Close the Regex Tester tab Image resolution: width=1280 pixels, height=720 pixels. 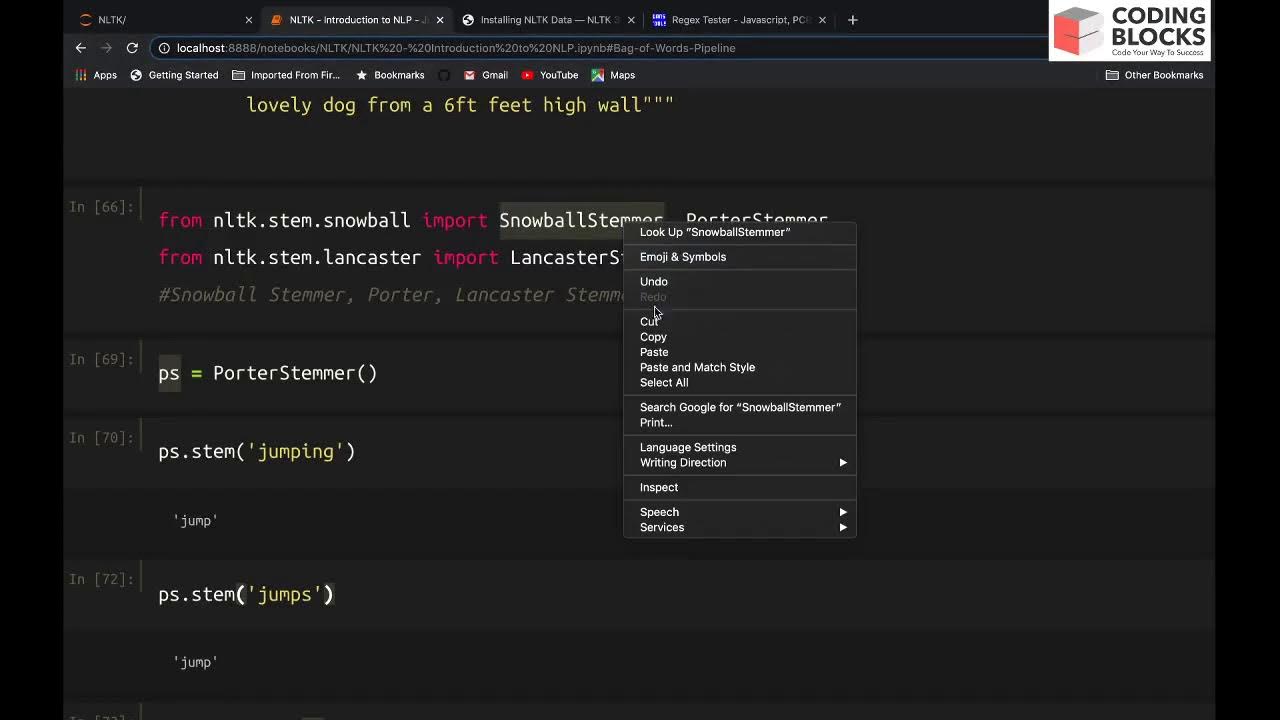tap(822, 20)
